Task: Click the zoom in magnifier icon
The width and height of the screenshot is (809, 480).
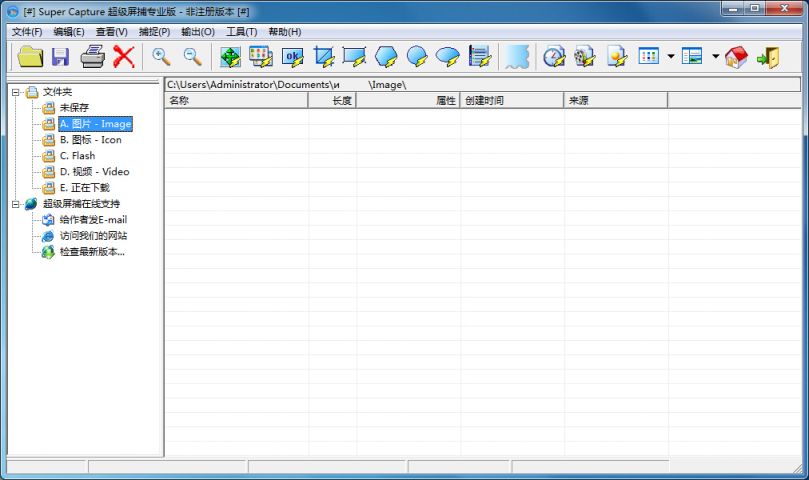Action: point(161,57)
